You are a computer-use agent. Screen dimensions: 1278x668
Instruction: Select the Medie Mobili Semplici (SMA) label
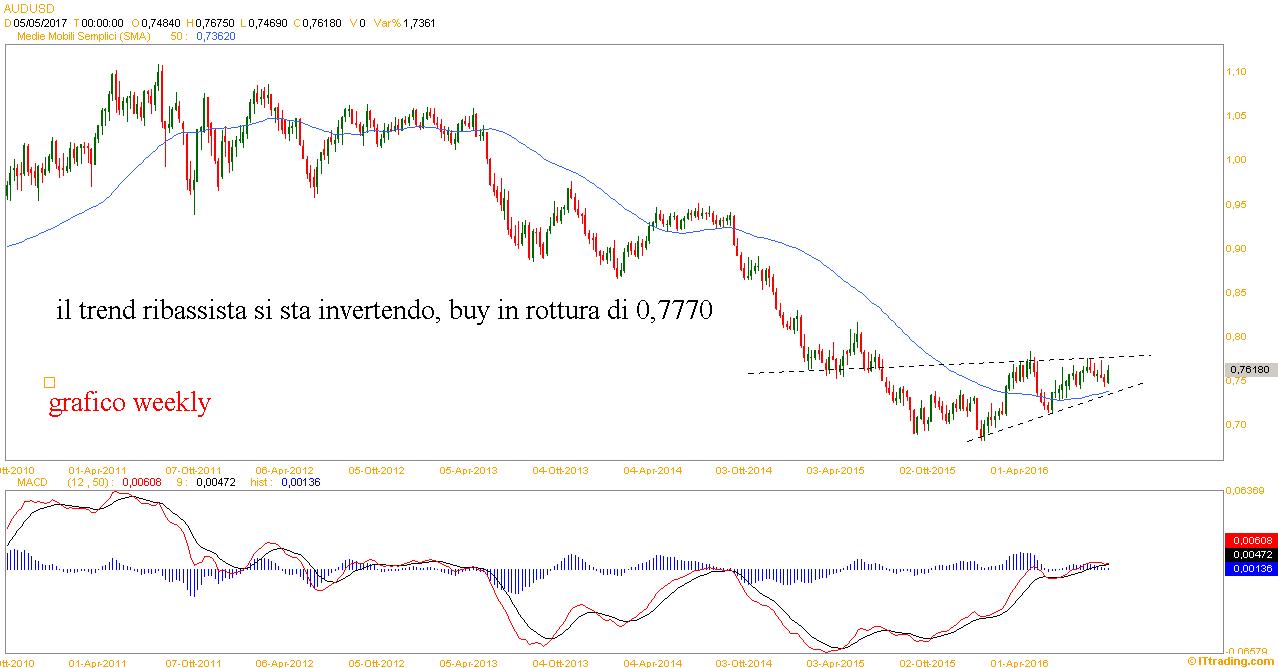coord(83,35)
